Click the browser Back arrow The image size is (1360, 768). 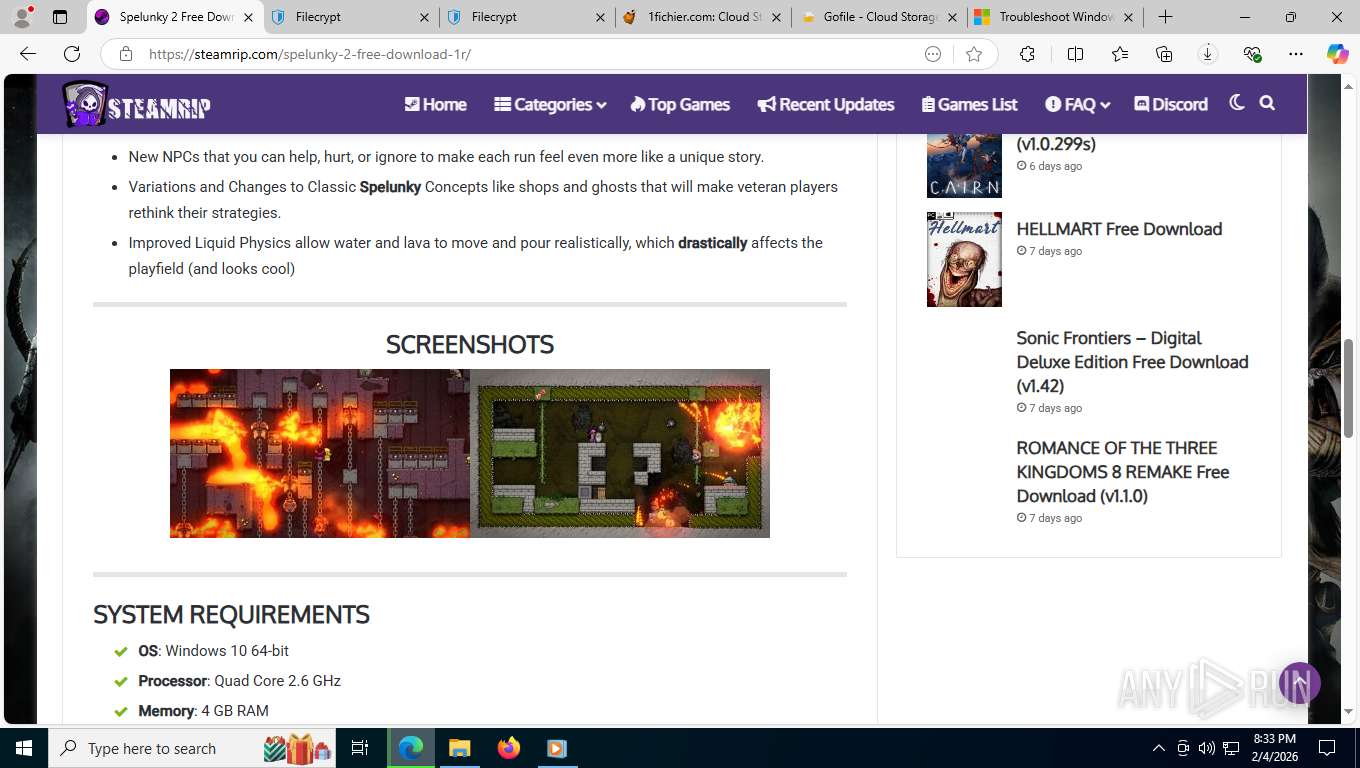pyautogui.click(x=28, y=54)
